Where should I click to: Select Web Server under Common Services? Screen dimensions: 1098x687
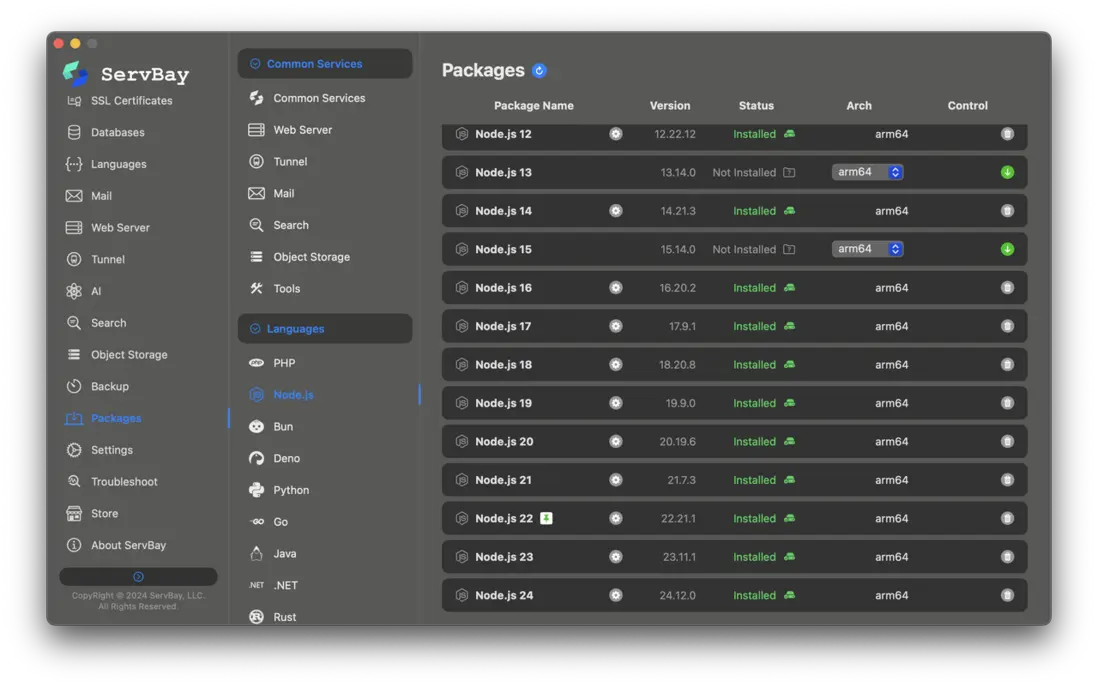[x=302, y=130]
